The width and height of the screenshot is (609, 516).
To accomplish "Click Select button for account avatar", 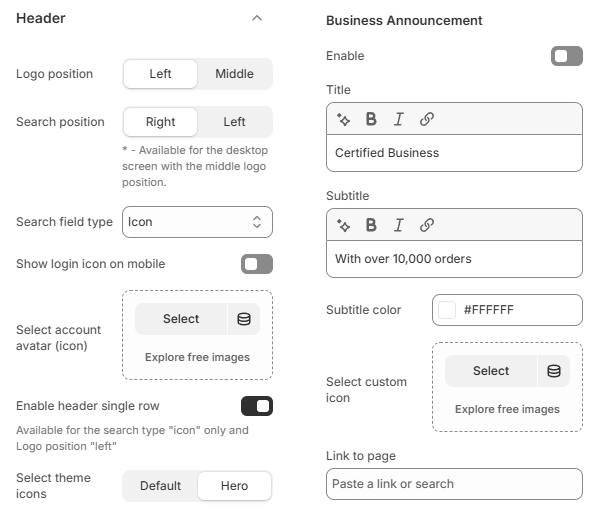I will coord(181,319).
